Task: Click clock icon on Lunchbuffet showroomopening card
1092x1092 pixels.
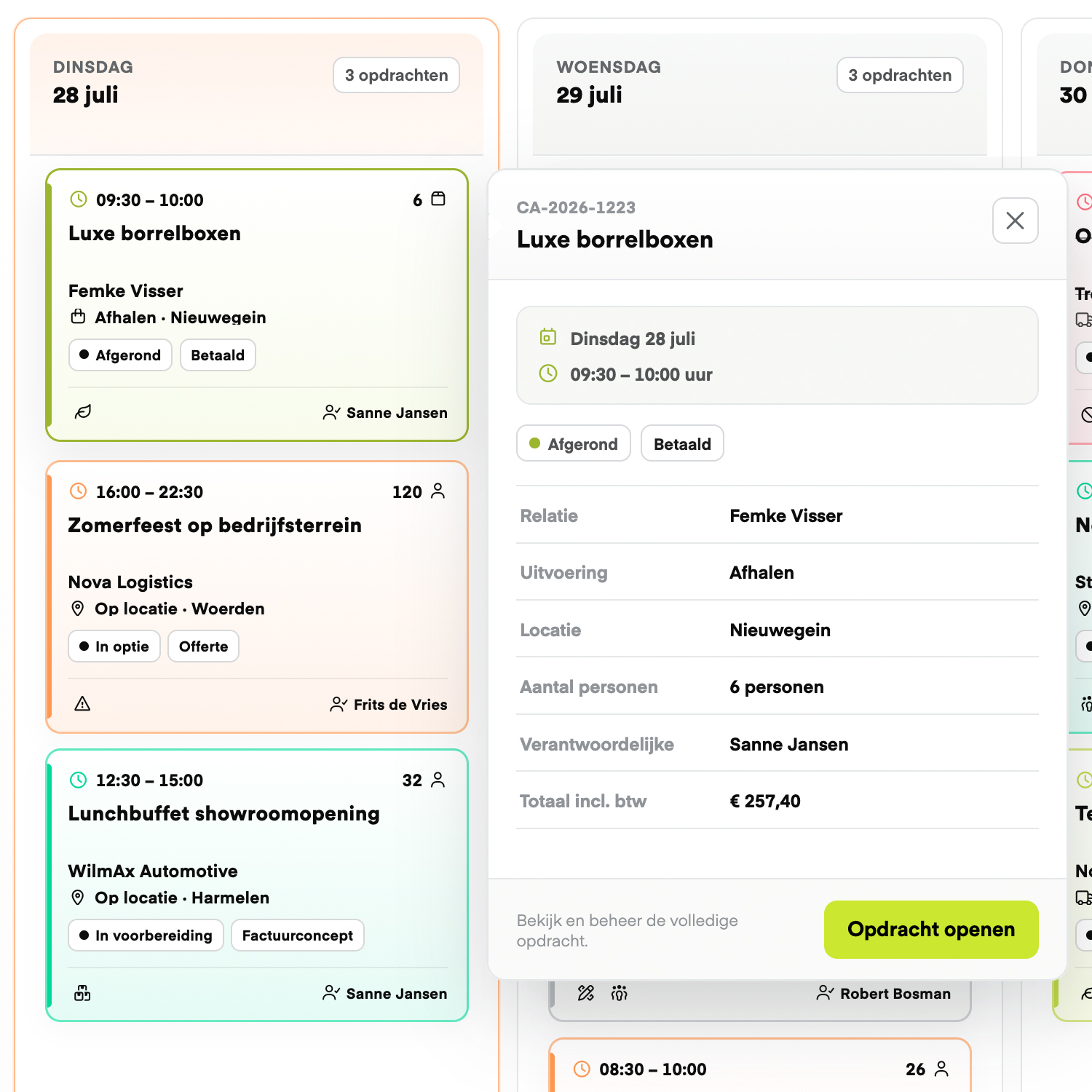Action: (x=78, y=780)
